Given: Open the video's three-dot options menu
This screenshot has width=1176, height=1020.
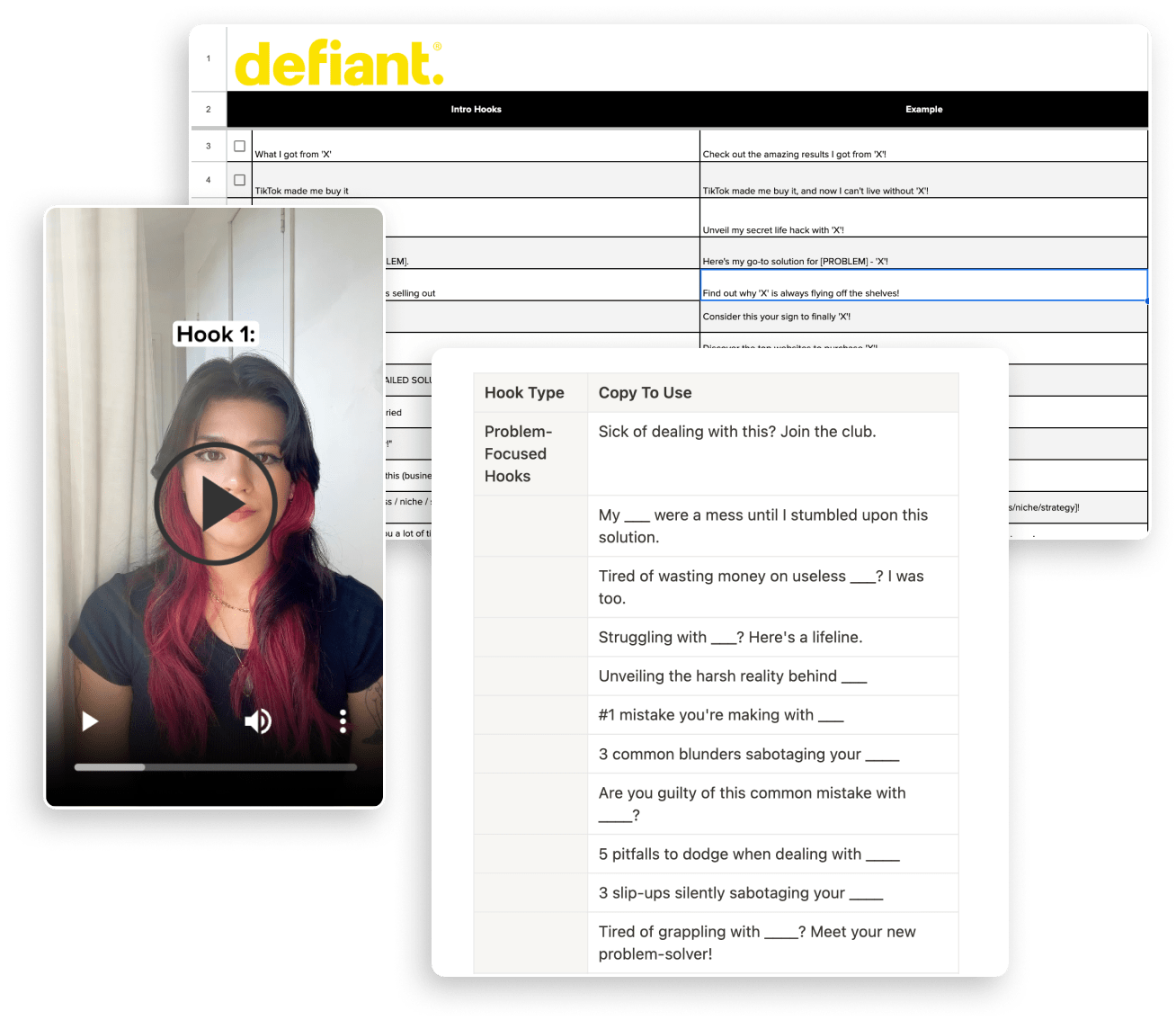Looking at the screenshot, I should click(343, 721).
